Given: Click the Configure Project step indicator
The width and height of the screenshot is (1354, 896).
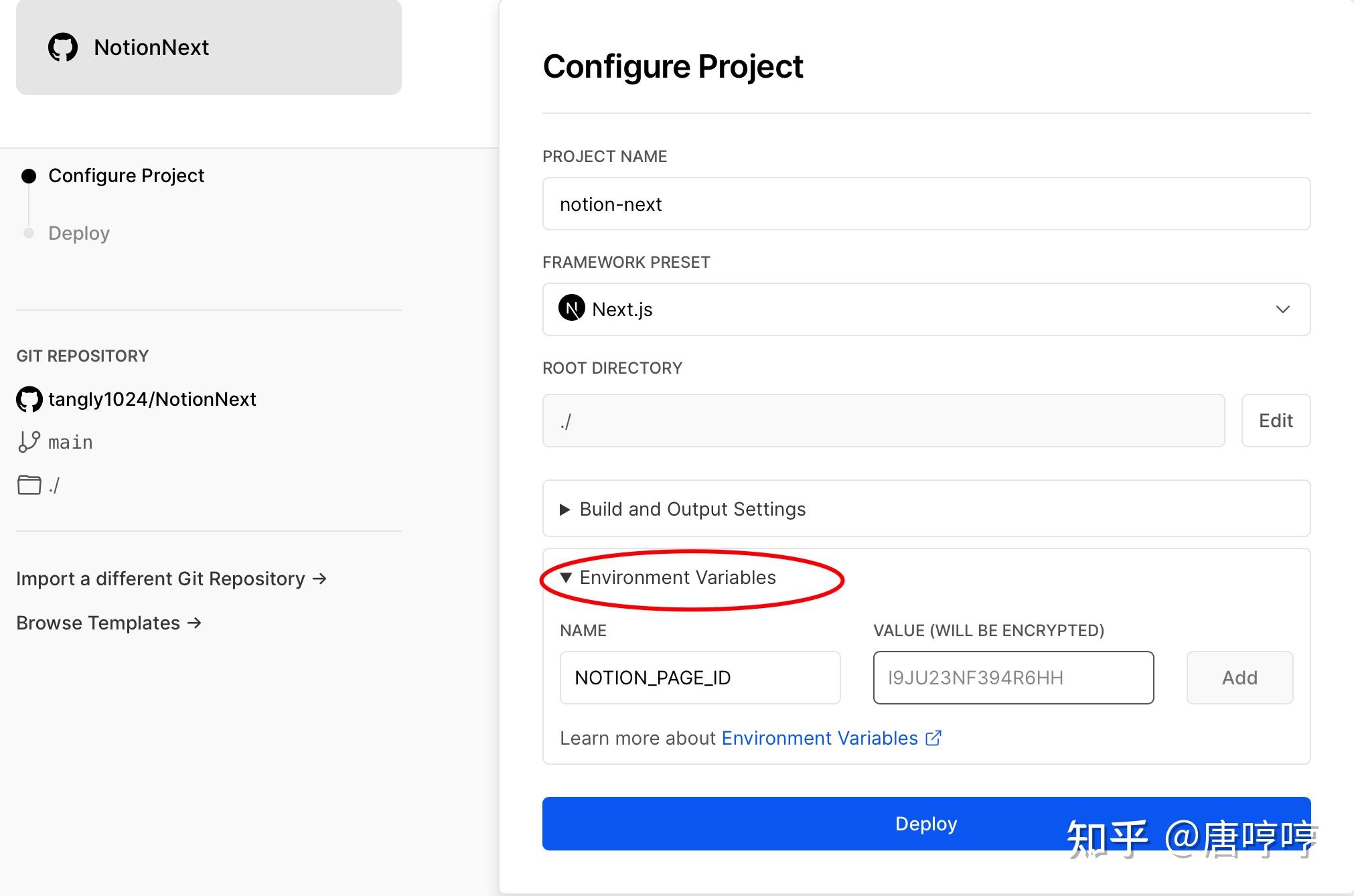Looking at the screenshot, I should (x=126, y=175).
